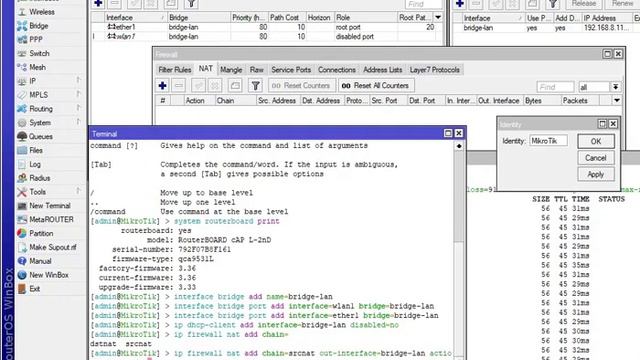Switch to Filter Rules tab
640x360 pixels.
coord(175,70)
